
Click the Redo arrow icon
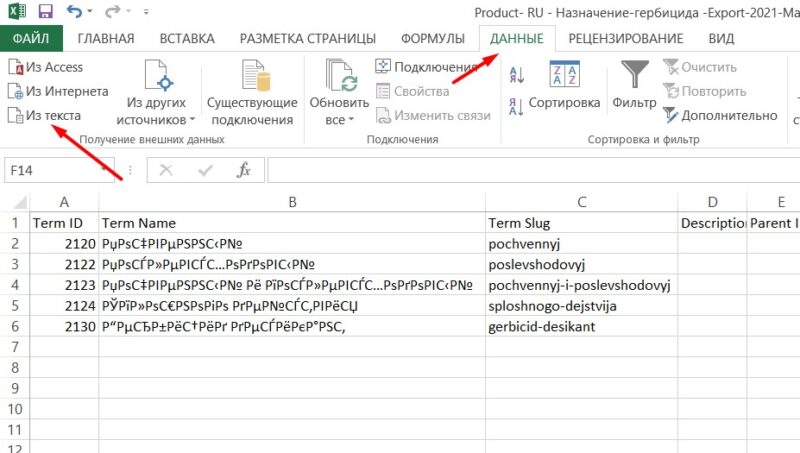[x=112, y=11]
